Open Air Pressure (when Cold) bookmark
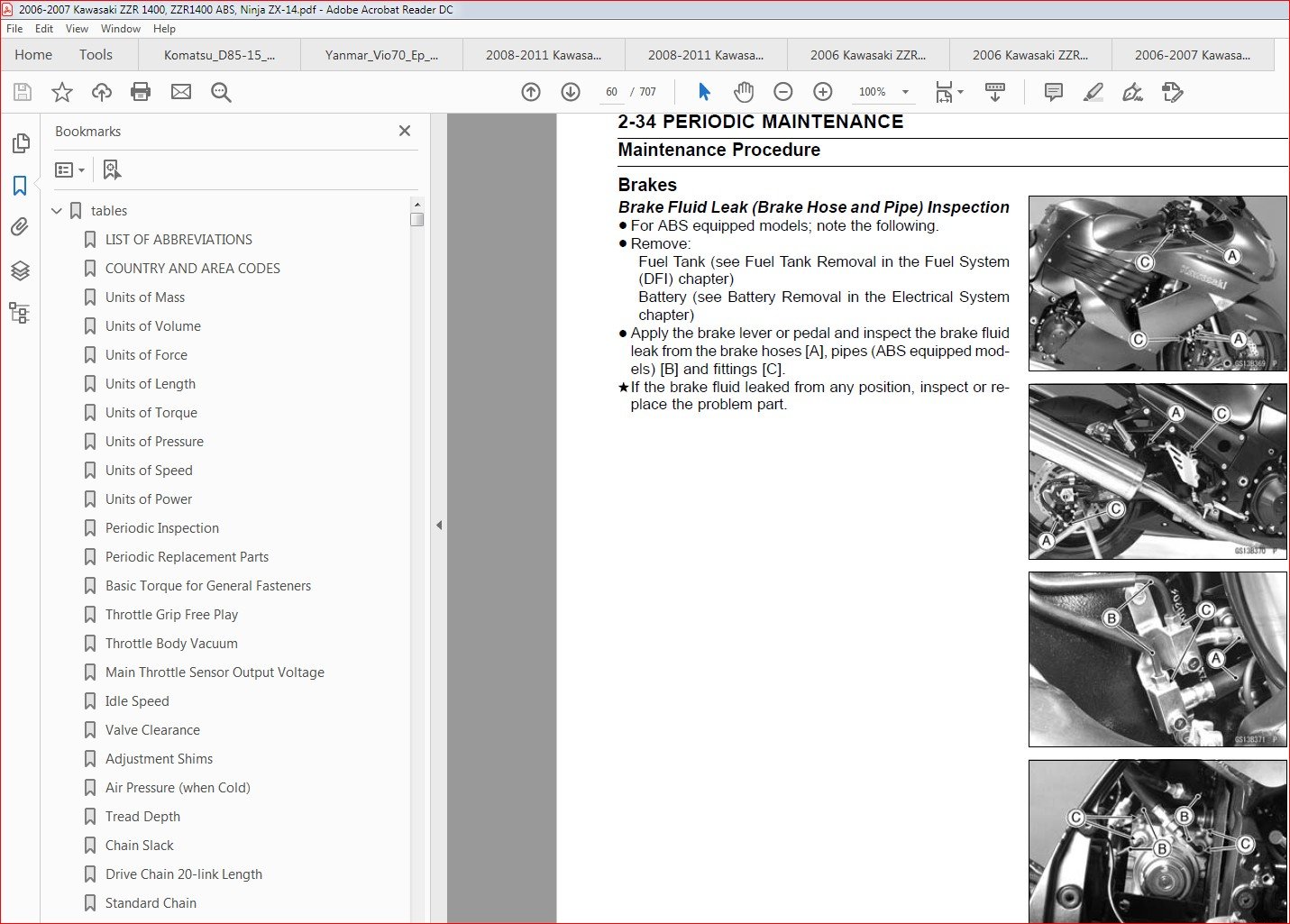1290x924 pixels. coord(178,788)
